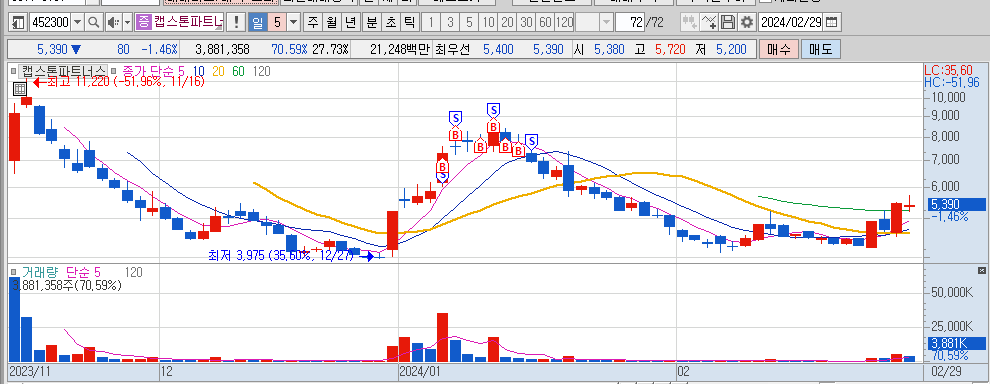Image resolution: width=990 pixels, height=384 pixels.
Task: Click the gray 120 moving average label
Action: click(x=261, y=71)
